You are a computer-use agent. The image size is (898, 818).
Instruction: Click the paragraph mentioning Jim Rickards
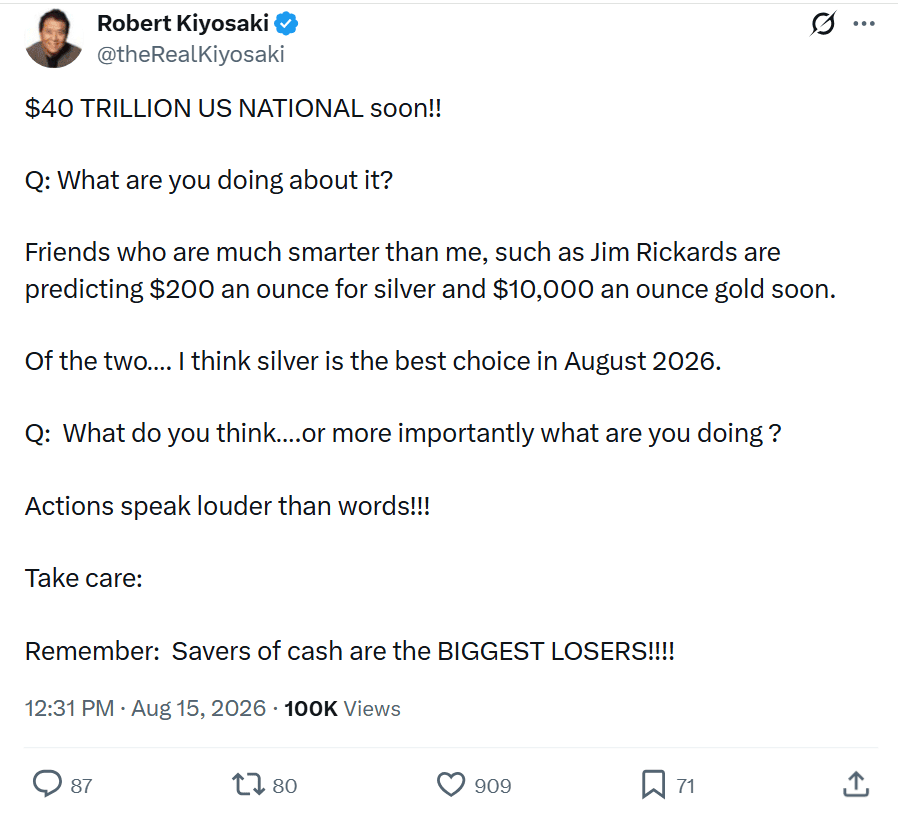click(x=430, y=270)
